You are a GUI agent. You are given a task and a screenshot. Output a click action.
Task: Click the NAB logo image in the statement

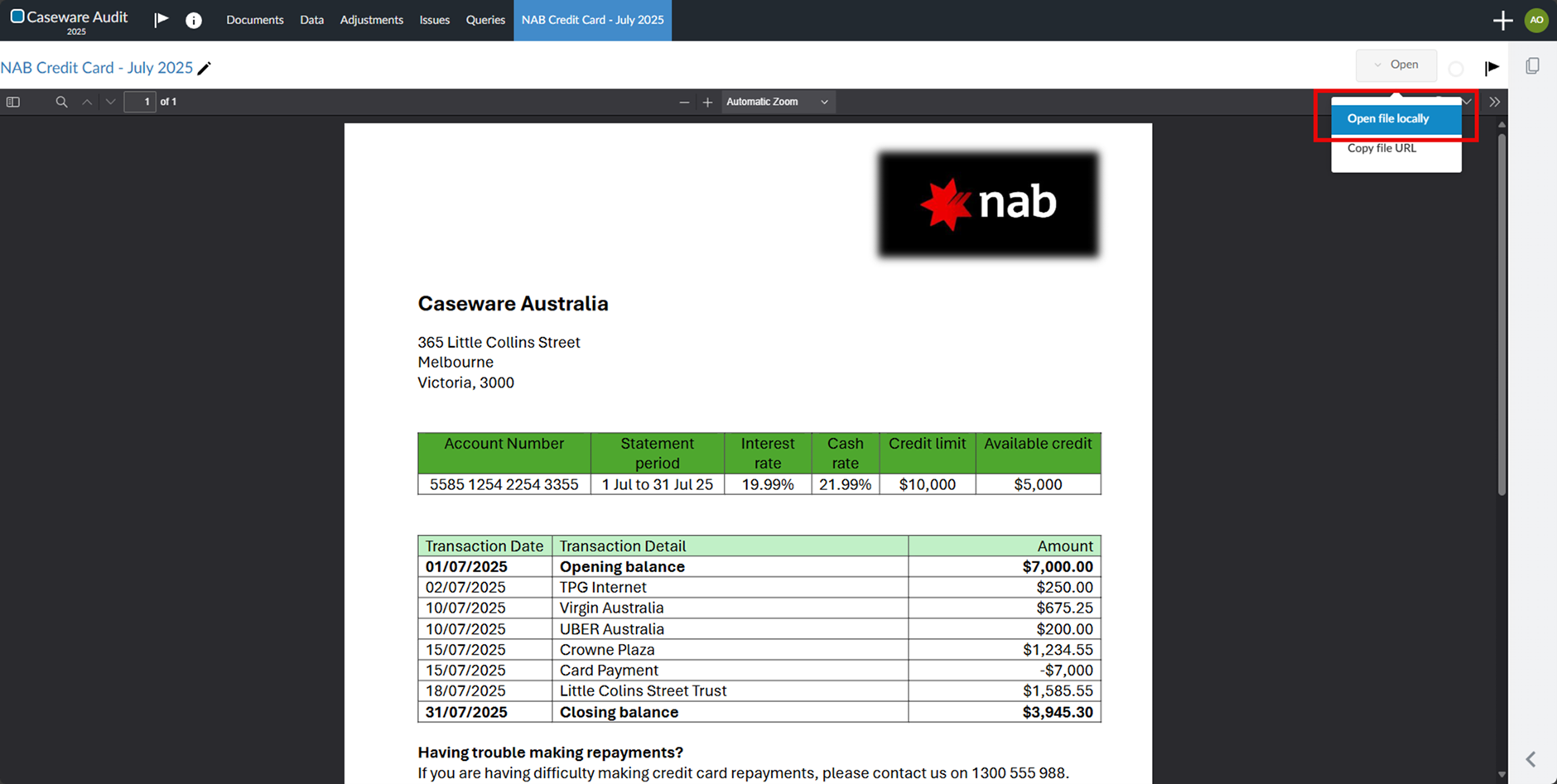pos(989,204)
